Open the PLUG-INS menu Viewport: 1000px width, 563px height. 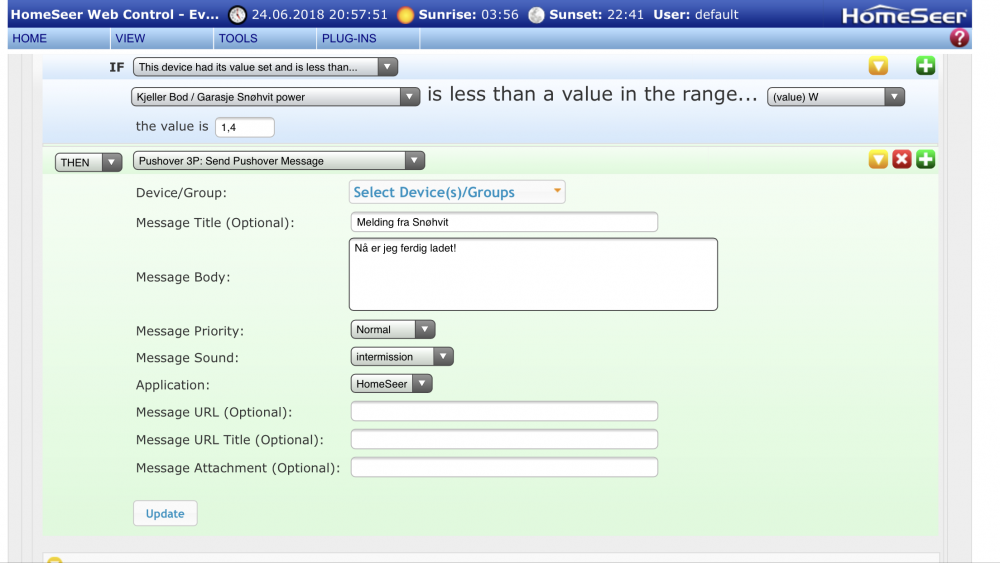(347, 38)
